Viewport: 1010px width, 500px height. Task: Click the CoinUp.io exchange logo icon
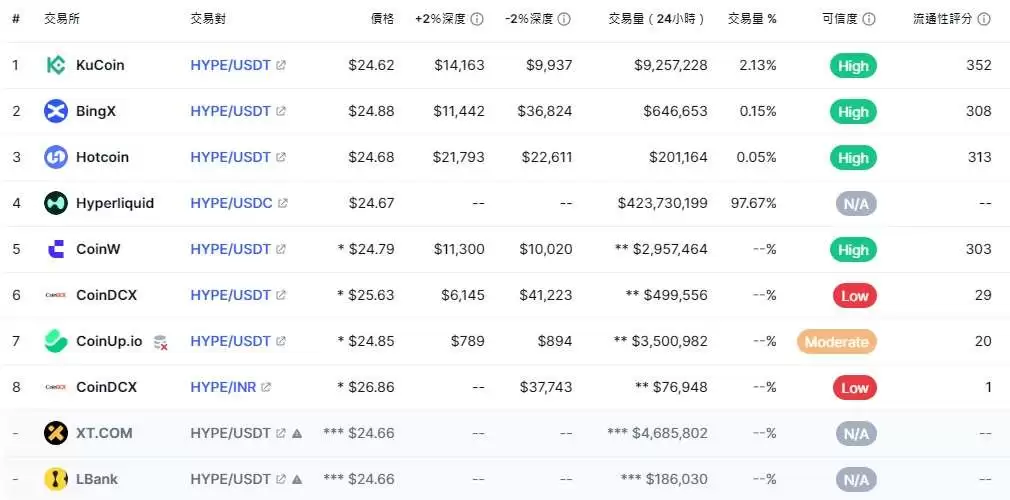[x=56, y=341]
